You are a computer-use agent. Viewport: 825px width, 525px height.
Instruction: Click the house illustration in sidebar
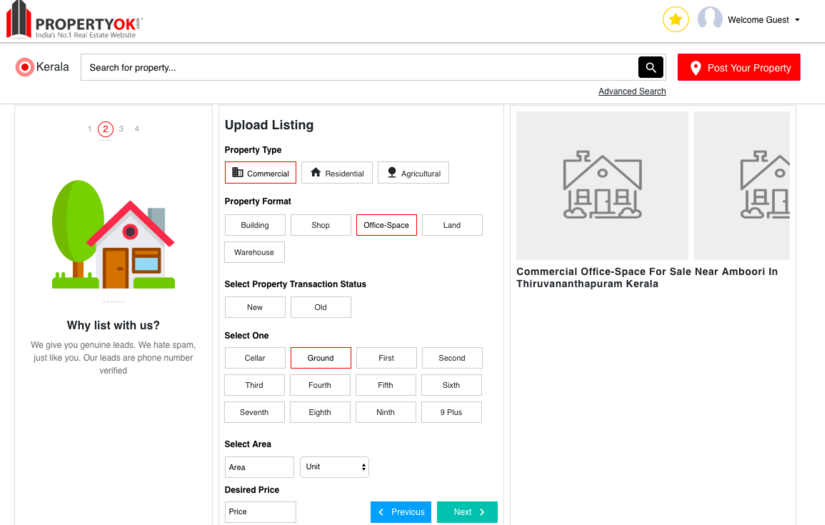point(113,235)
